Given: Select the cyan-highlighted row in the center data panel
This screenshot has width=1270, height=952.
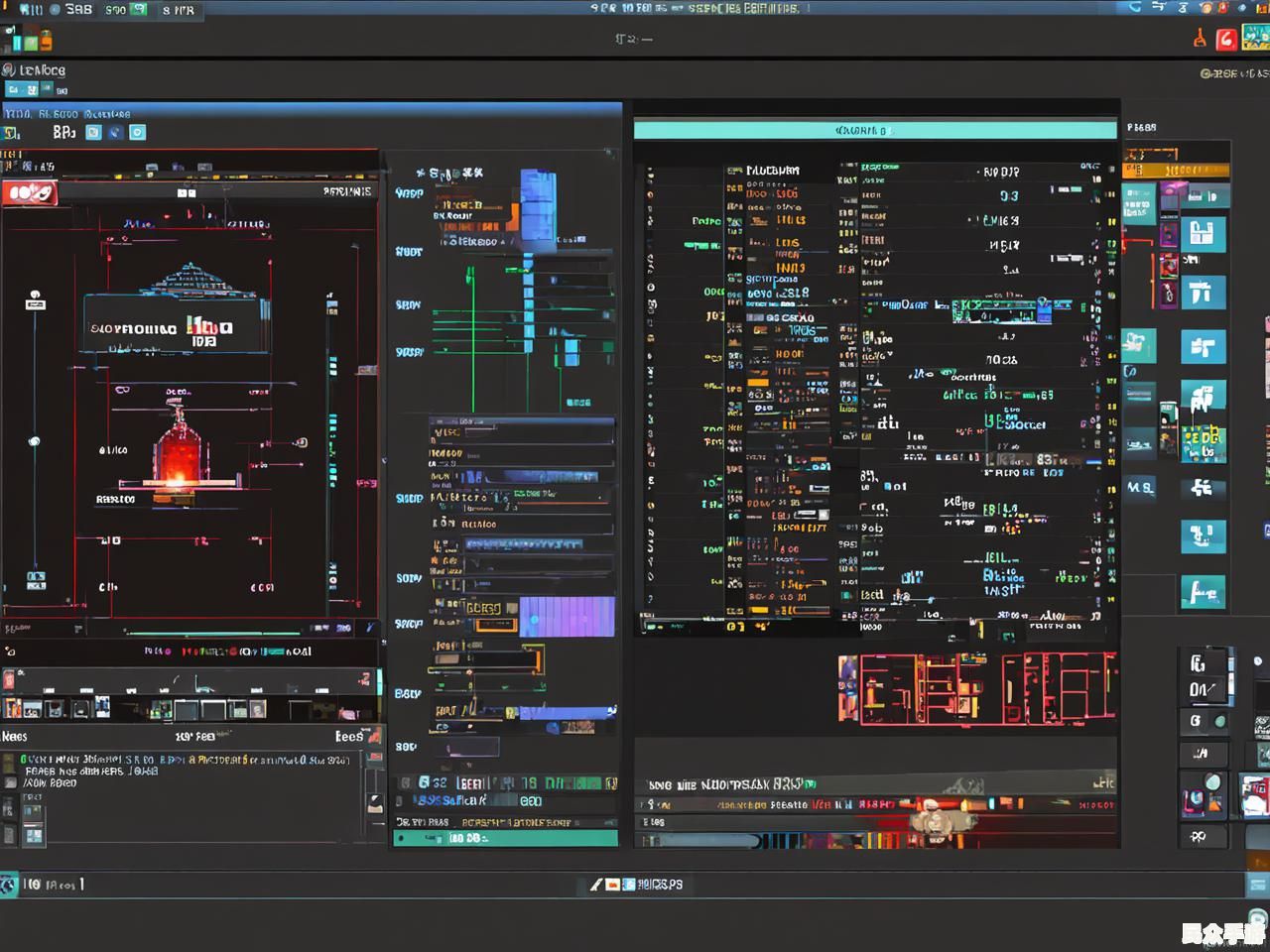Looking at the screenshot, I should pos(1002,311).
